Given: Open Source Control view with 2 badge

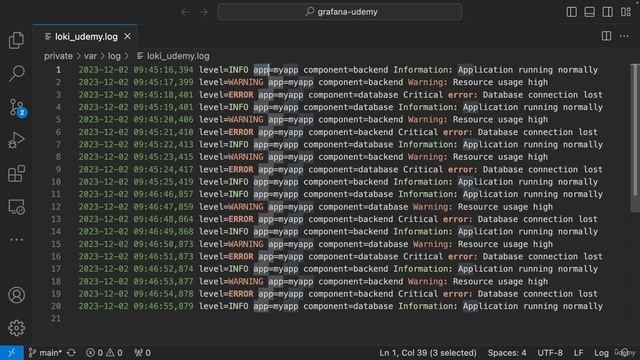Looking at the screenshot, I should point(17,108).
